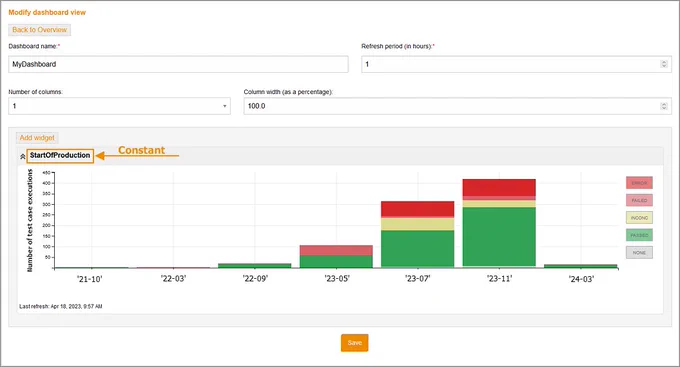This screenshot has height=367, width=680.
Task: Click the green passed segment of the '23-11' bar
Action: click(499, 236)
